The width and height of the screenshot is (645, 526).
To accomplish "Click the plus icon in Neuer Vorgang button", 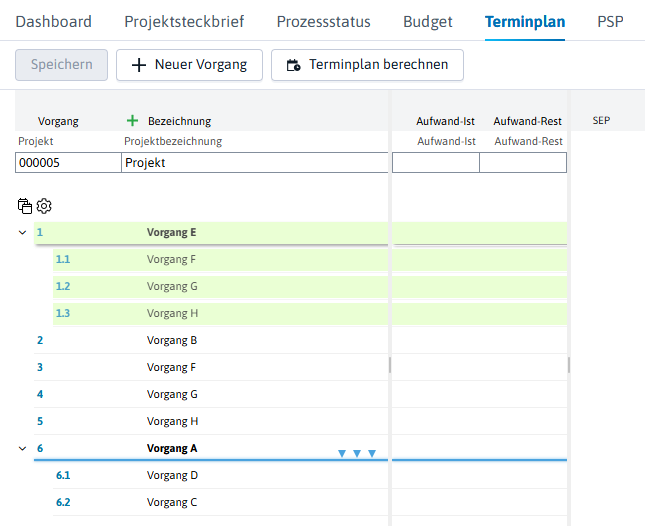I will click(139, 65).
